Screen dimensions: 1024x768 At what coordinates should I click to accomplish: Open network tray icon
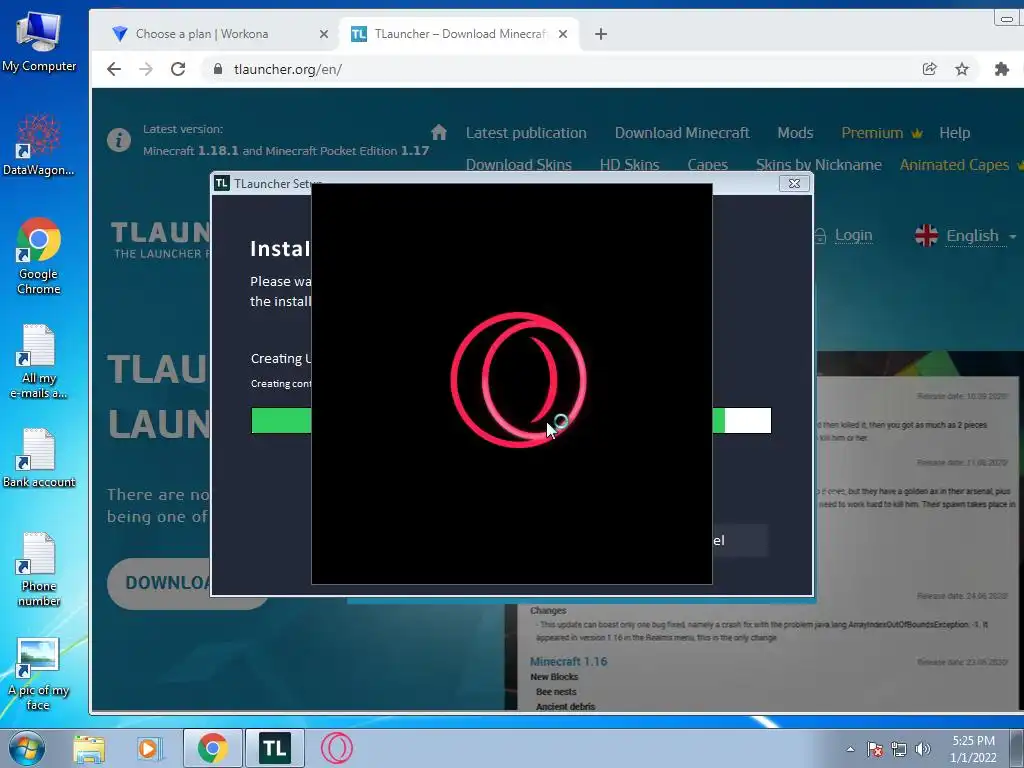pos(899,749)
